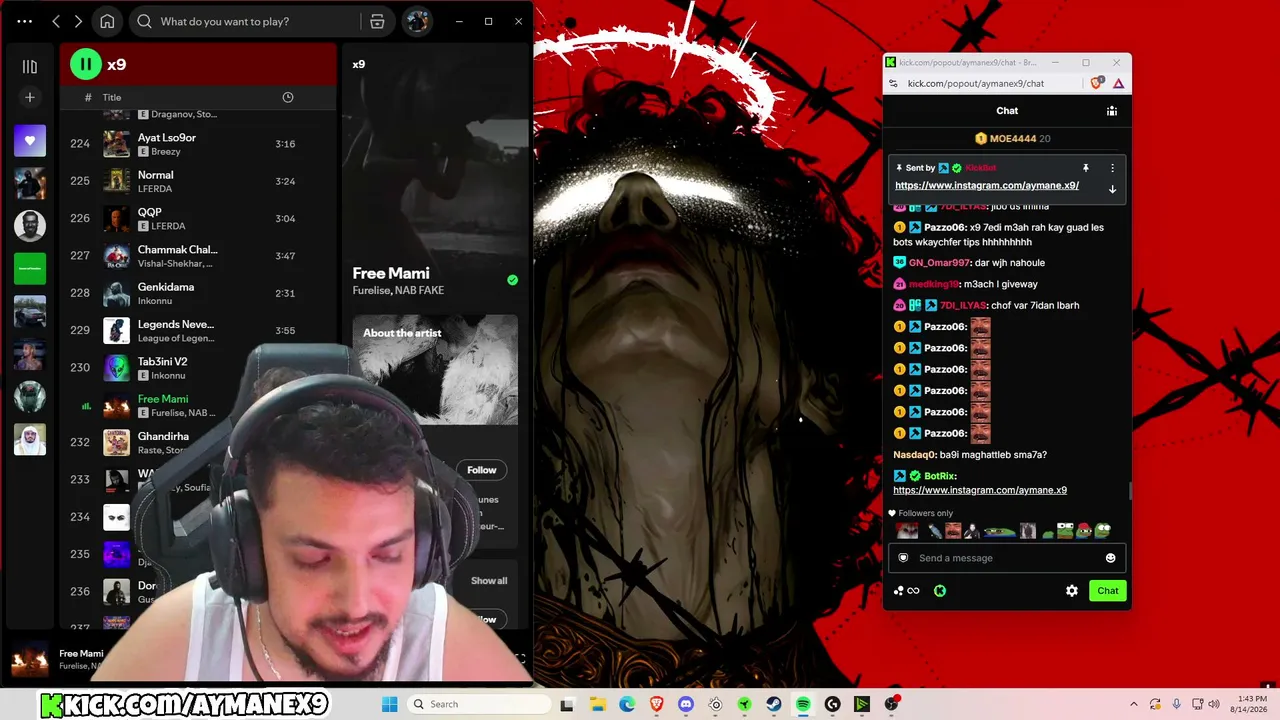This screenshot has height=720, width=1280.
Task: Open the Breezy artist link
Action: [166, 152]
